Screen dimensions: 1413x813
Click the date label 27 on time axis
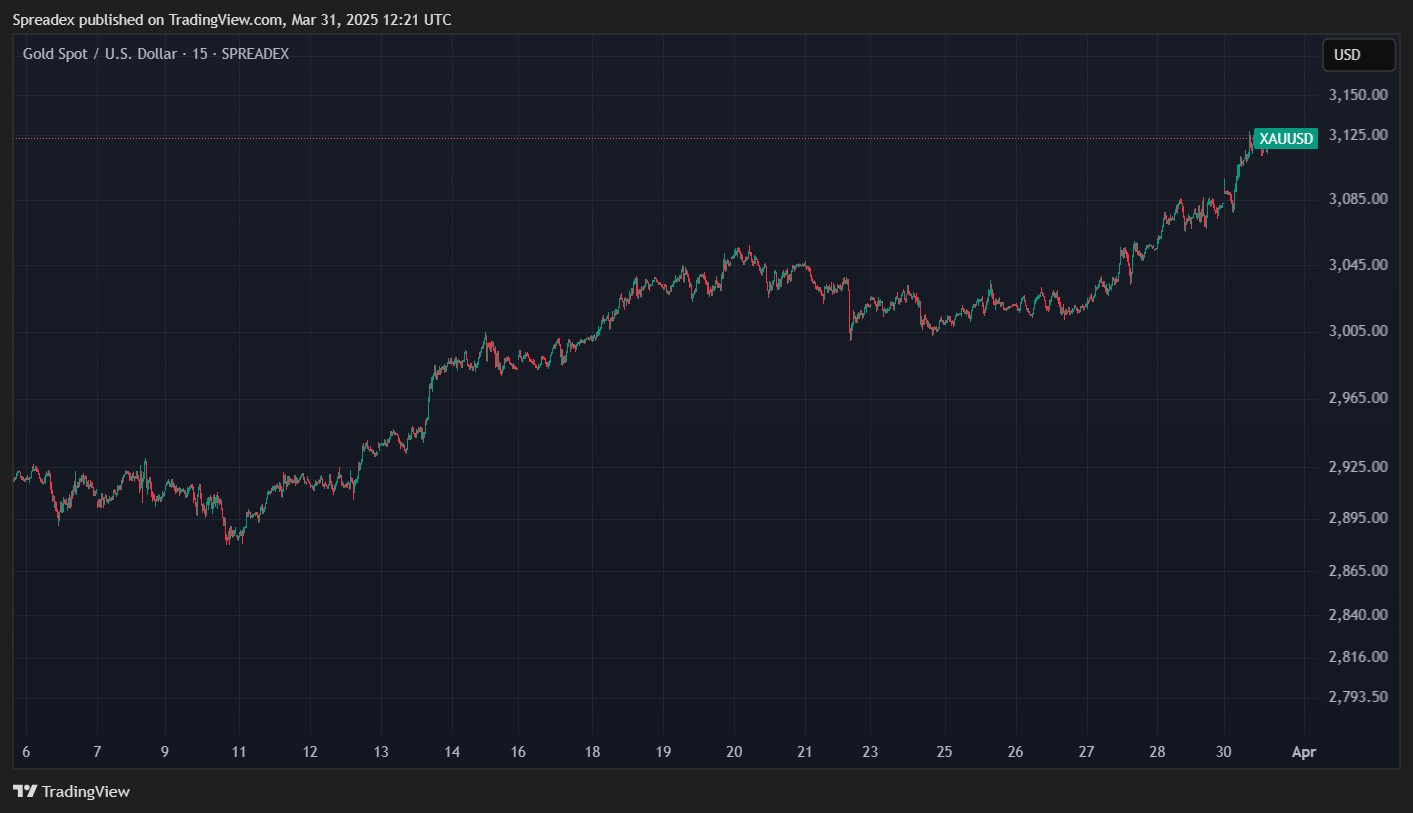1087,752
